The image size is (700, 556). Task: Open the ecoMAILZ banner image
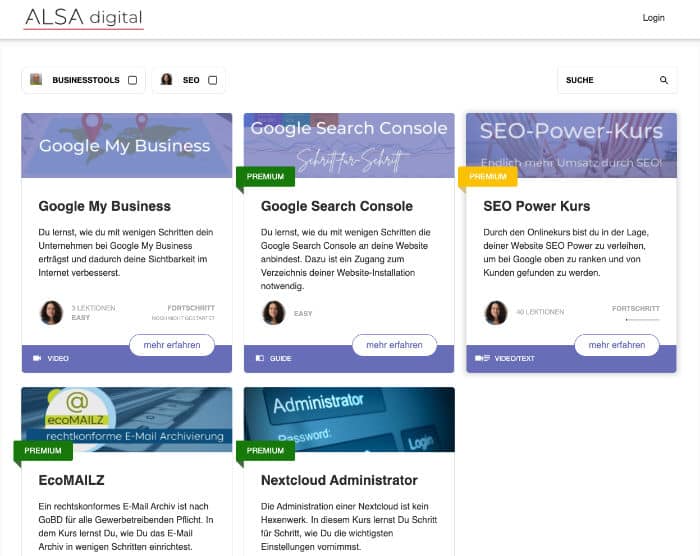coord(127,419)
